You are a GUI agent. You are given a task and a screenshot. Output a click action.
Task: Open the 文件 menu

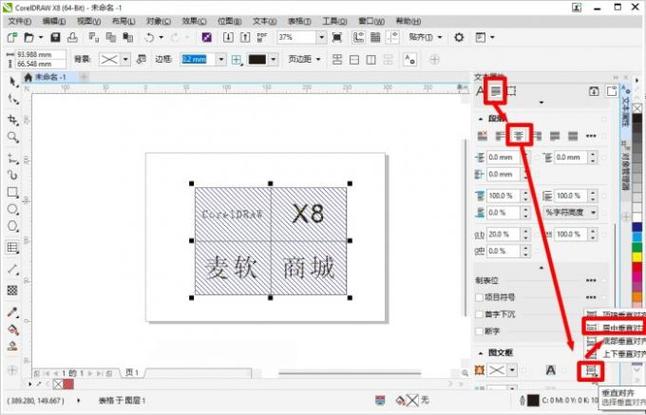click(20, 21)
